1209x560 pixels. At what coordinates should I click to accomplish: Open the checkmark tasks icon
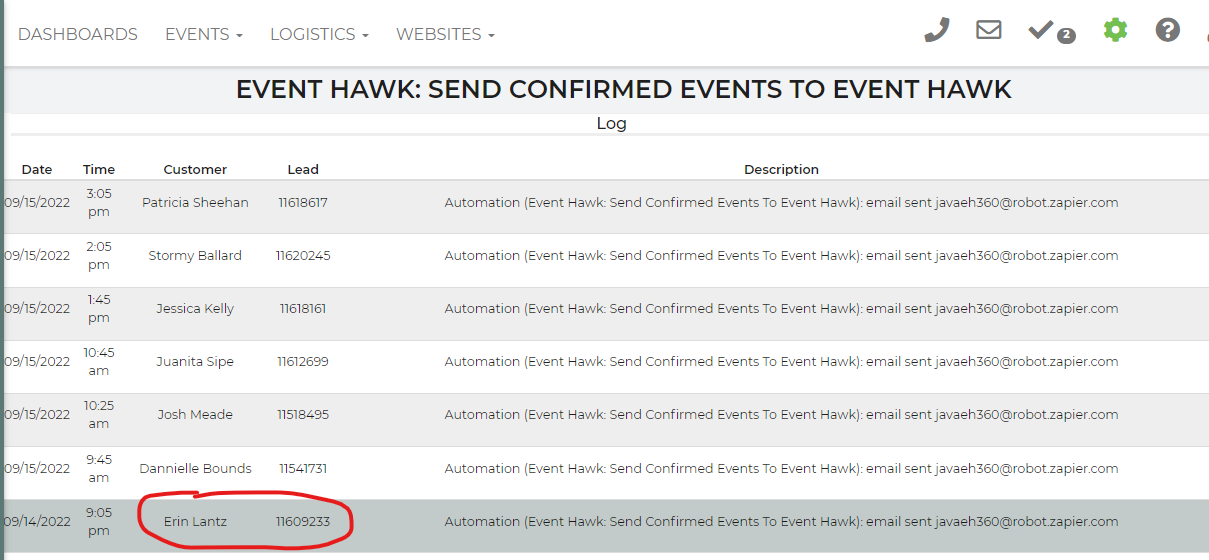click(x=1041, y=30)
